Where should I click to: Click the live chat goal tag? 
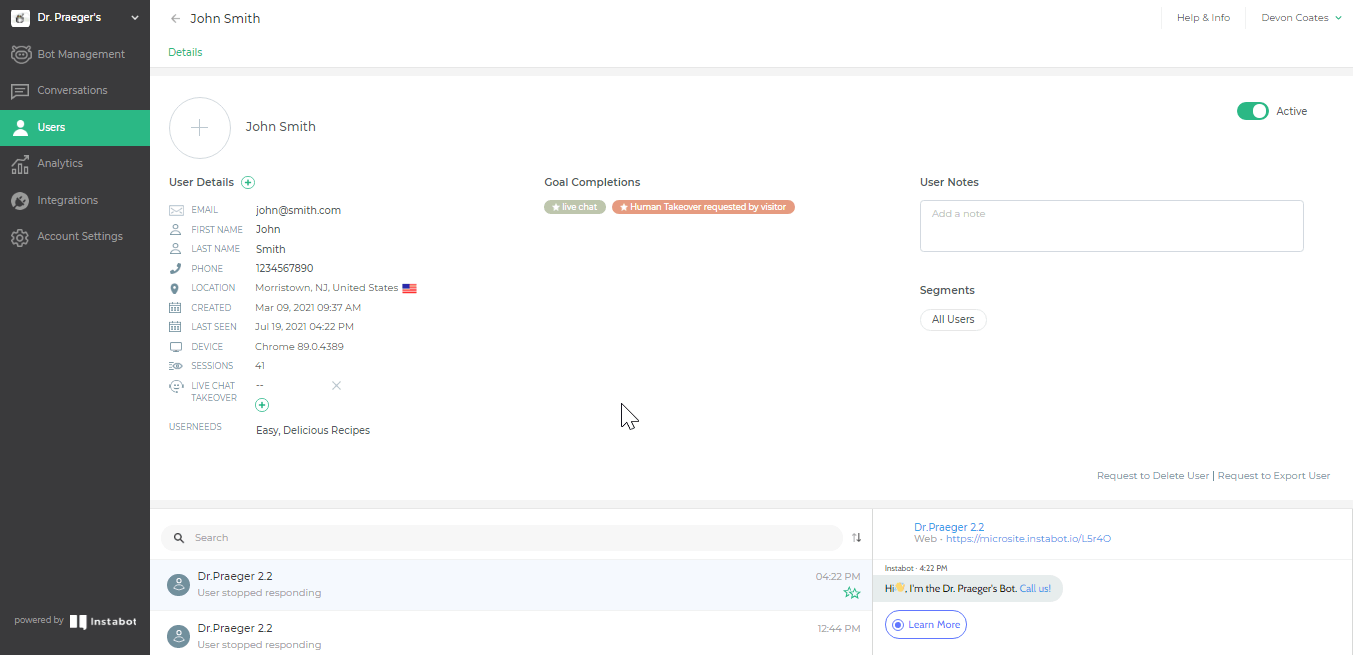575,207
